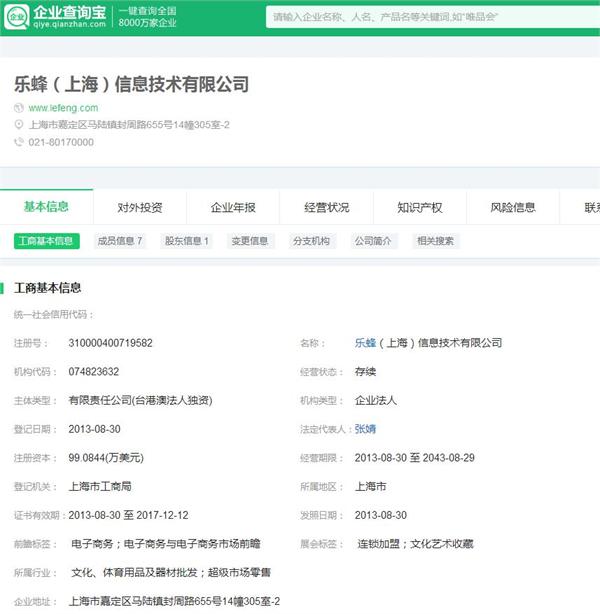Click the phone icon beside 021-80170000

pyautogui.click(x=18, y=142)
